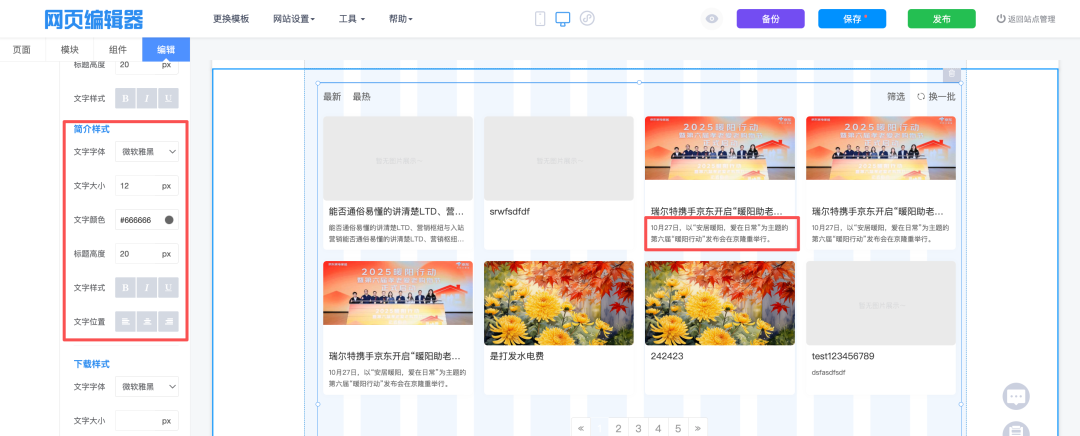Click the 简介样式 section heading
1080x436 pixels.
point(92,129)
